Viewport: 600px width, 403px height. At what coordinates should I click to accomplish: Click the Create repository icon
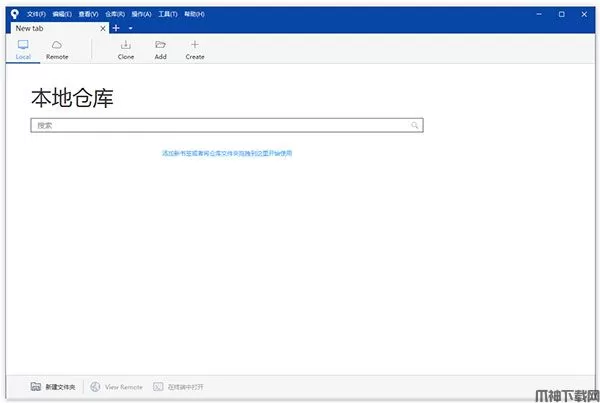195,50
